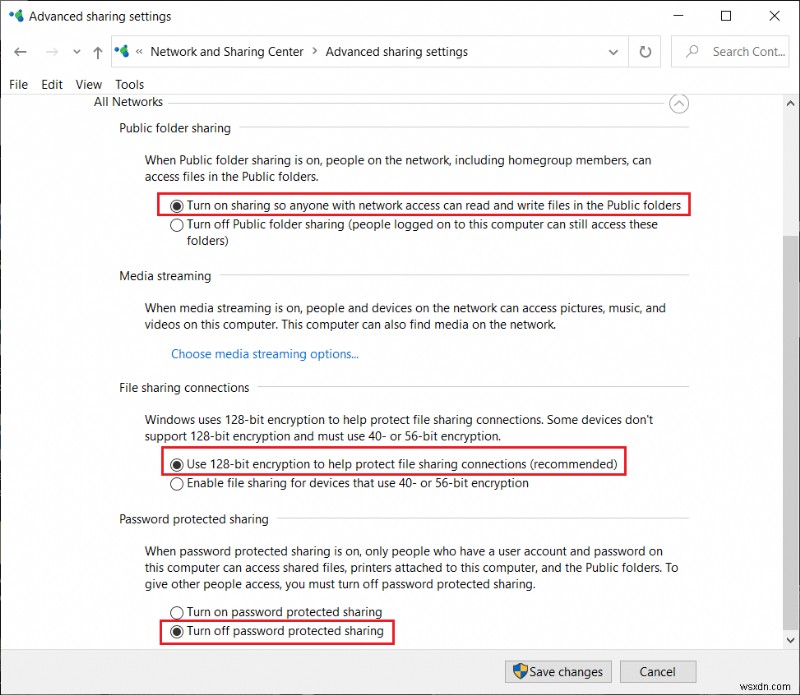Open the View menu
Image resolution: width=800 pixels, height=695 pixels.
coord(88,84)
